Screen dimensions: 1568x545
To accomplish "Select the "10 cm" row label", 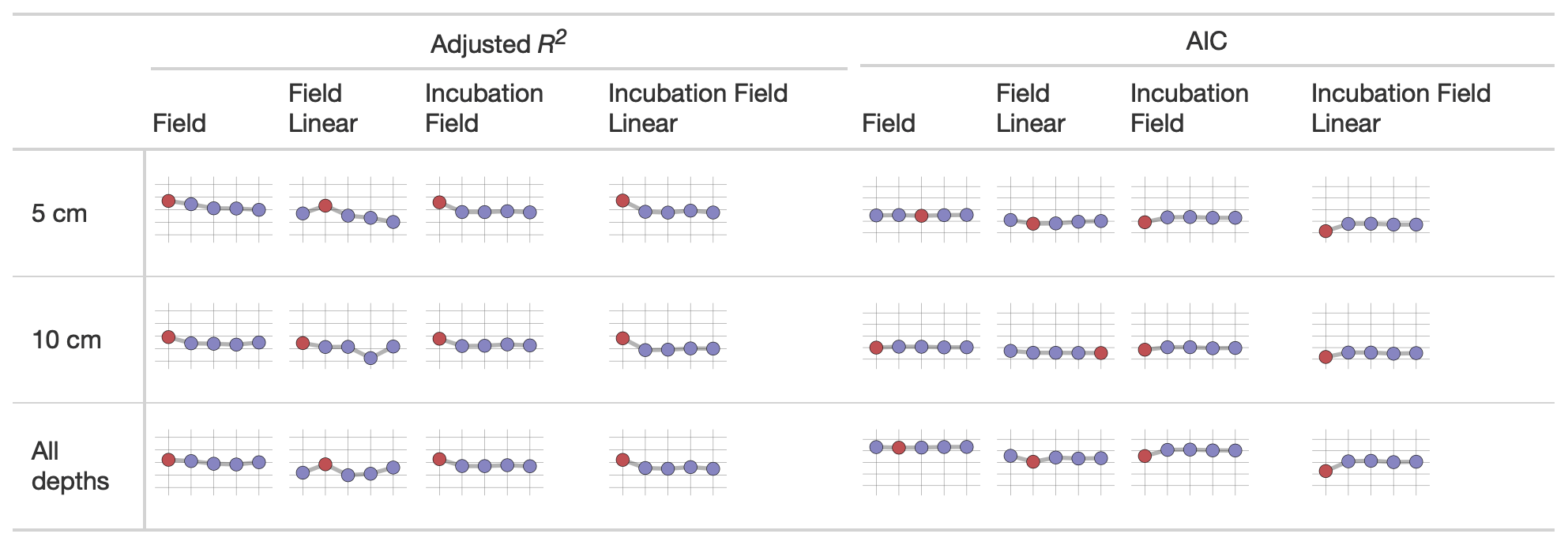I will [x=66, y=340].
